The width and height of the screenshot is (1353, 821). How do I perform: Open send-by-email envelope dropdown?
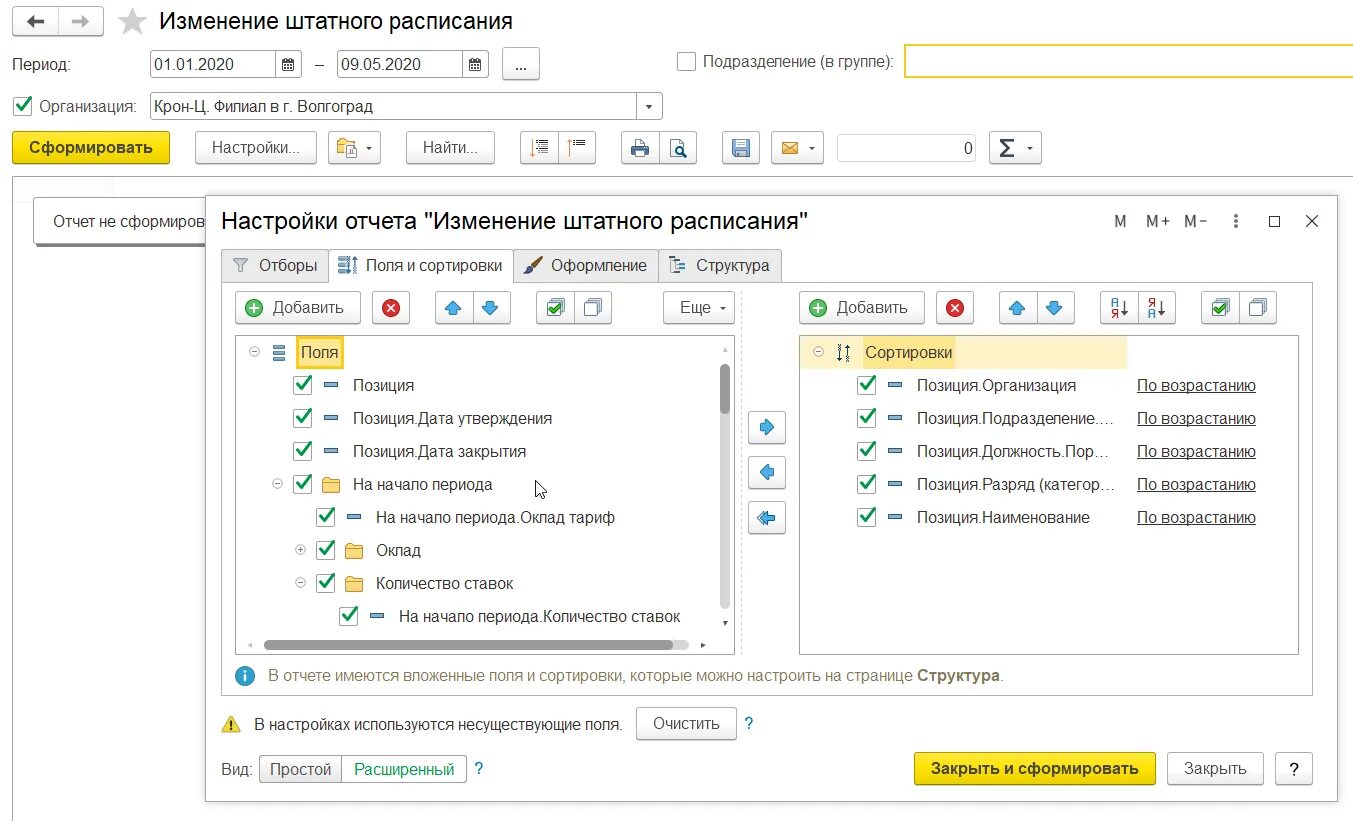(797, 148)
